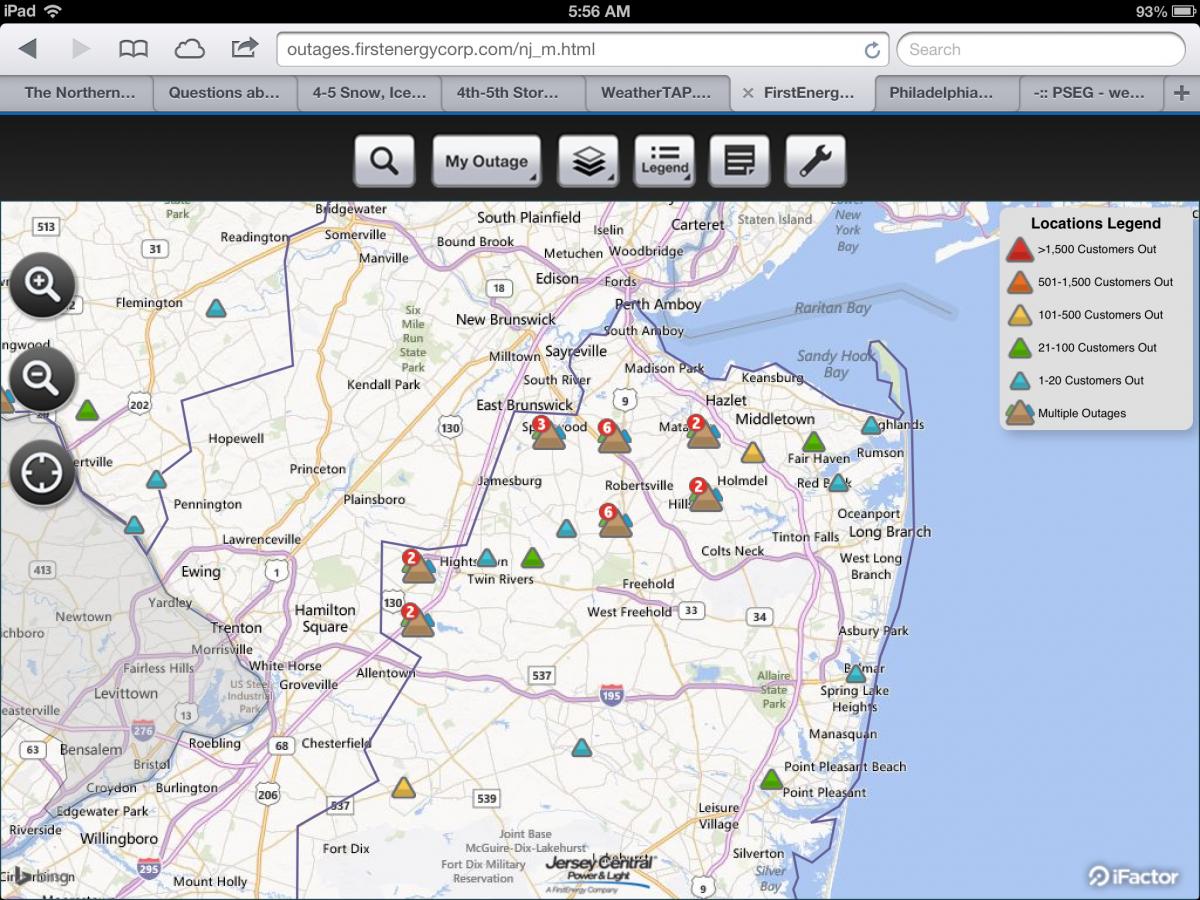1200x900 pixels.
Task: Tap the yellow 101-500 Customers Out legend icon
Action: [1019, 315]
